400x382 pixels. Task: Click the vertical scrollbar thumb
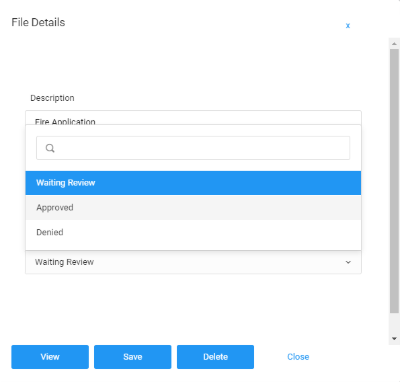394,181
